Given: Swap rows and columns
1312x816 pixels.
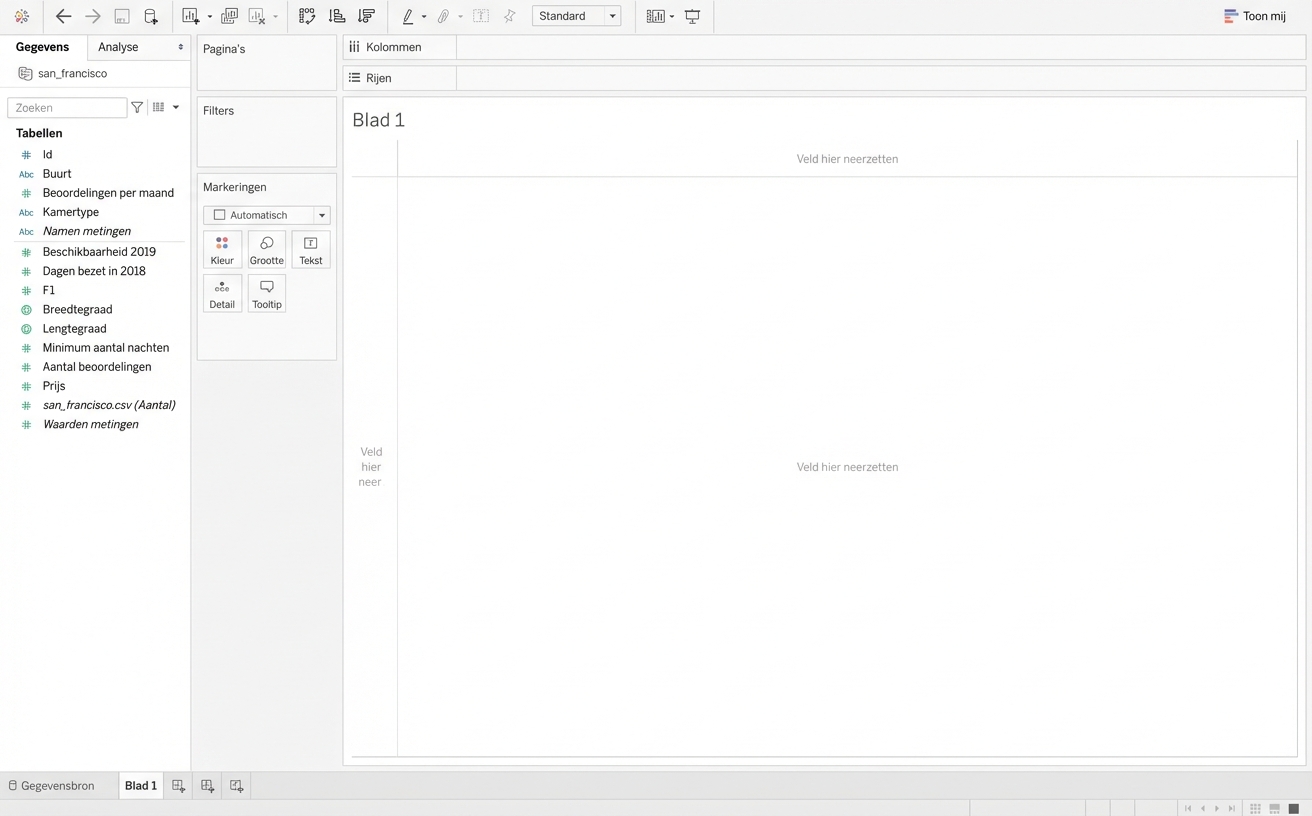Looking at the screenshot, I should (x=307, y=16).
